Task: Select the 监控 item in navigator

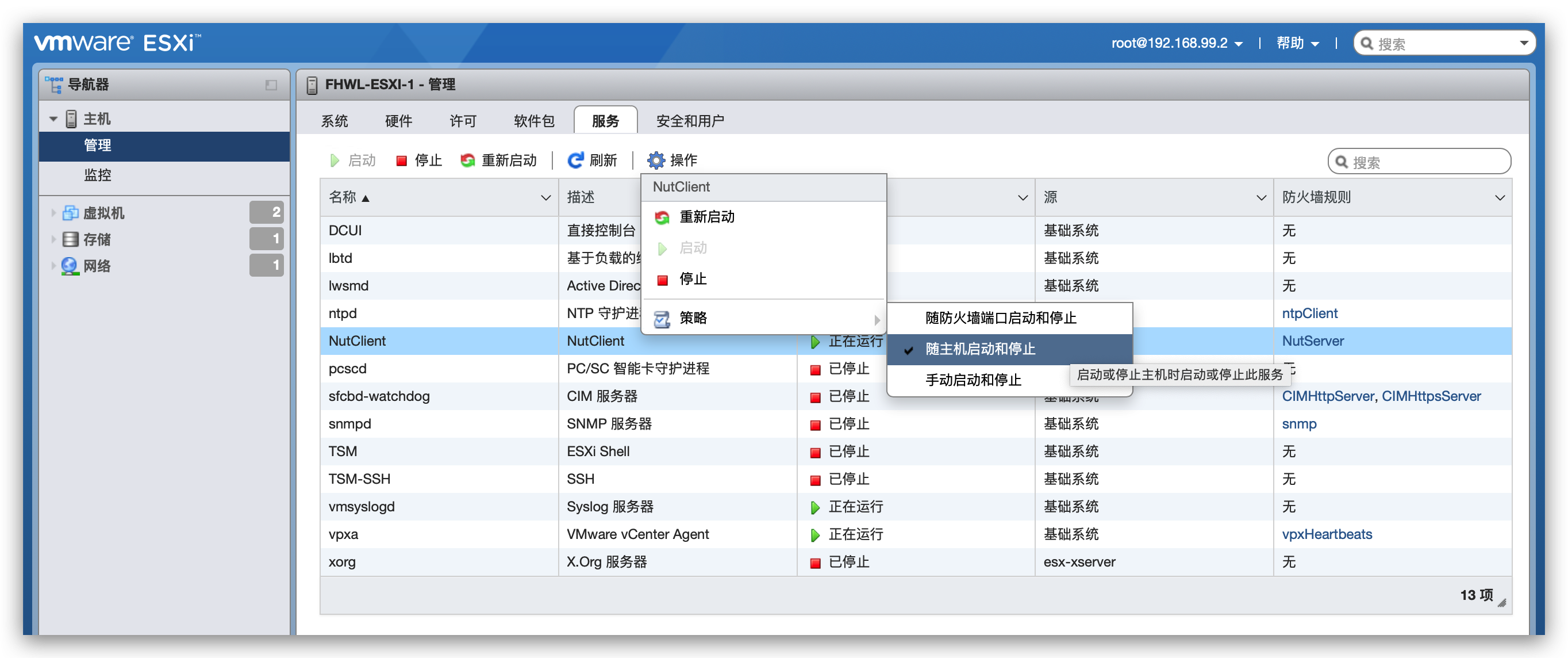Action: coord(97,175)
